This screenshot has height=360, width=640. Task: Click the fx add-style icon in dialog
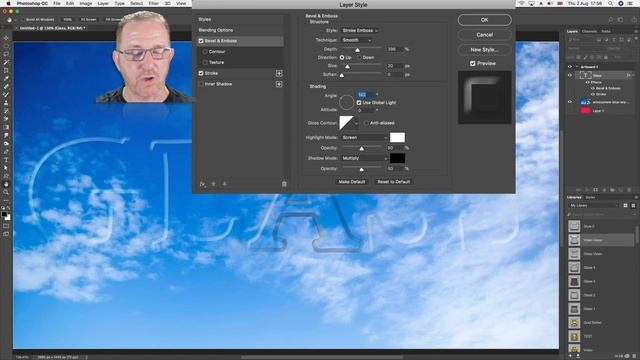202,184
